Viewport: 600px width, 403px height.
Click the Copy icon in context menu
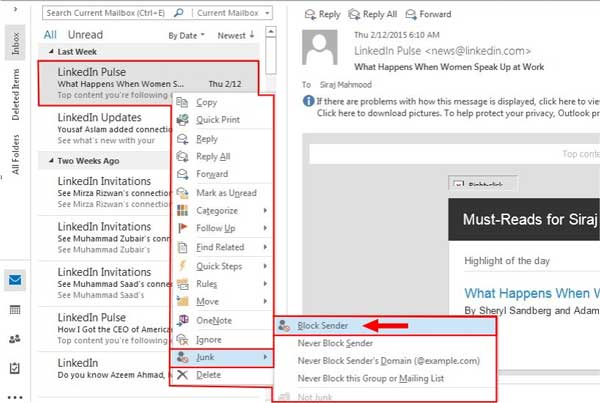point(182,102)
